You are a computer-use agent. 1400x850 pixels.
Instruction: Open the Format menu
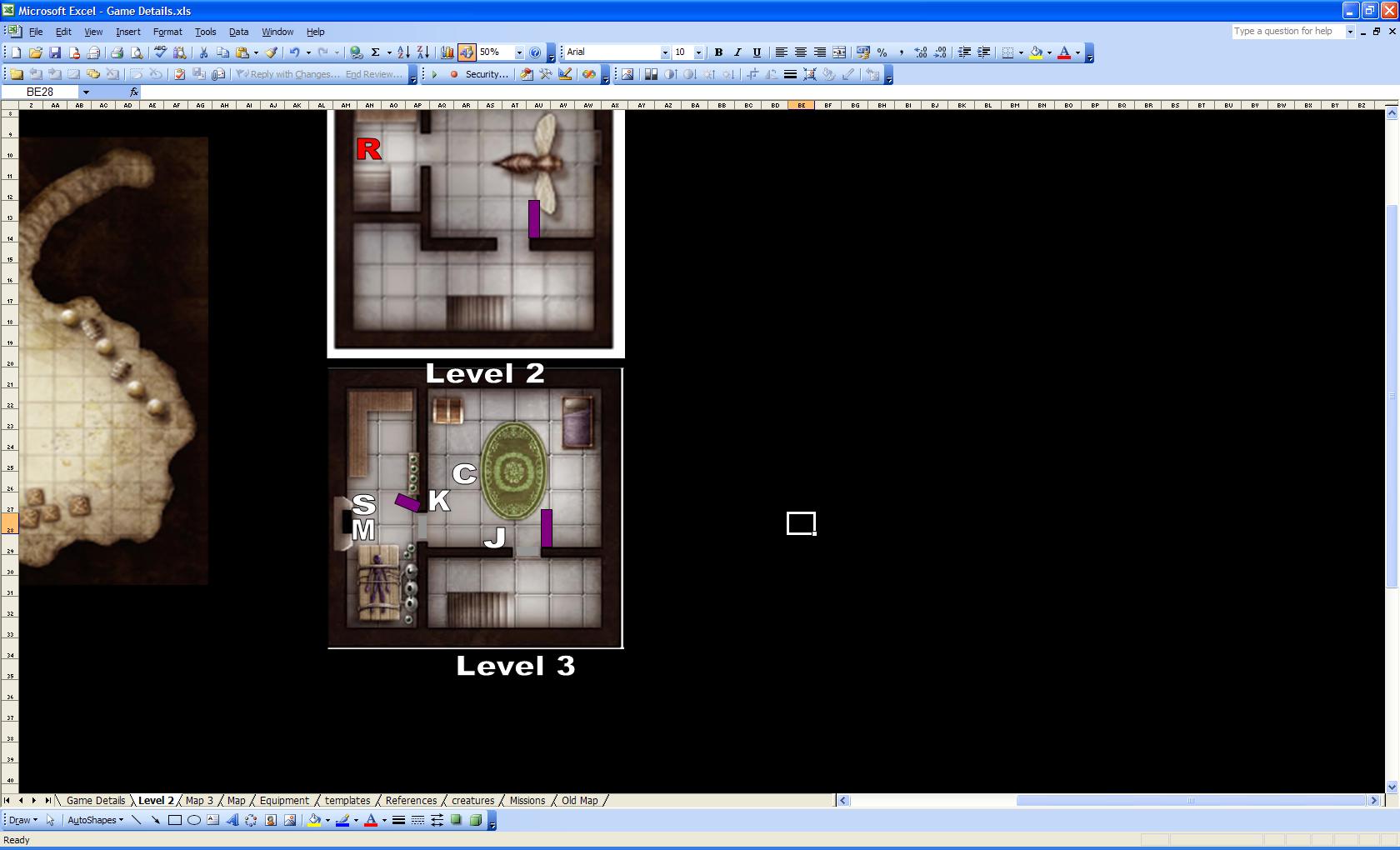point(167,32)
